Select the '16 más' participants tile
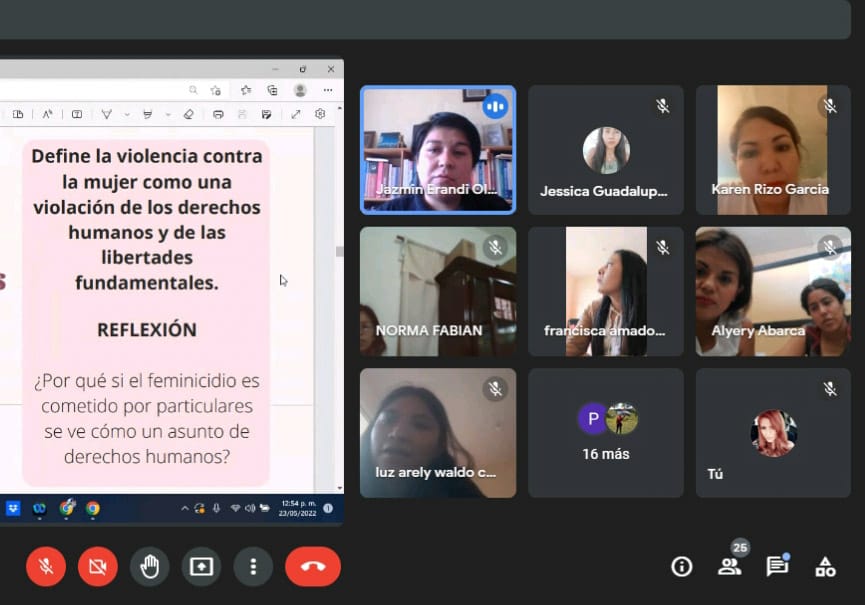Viewport: 865px width, 605px height. tap(606, 433)
